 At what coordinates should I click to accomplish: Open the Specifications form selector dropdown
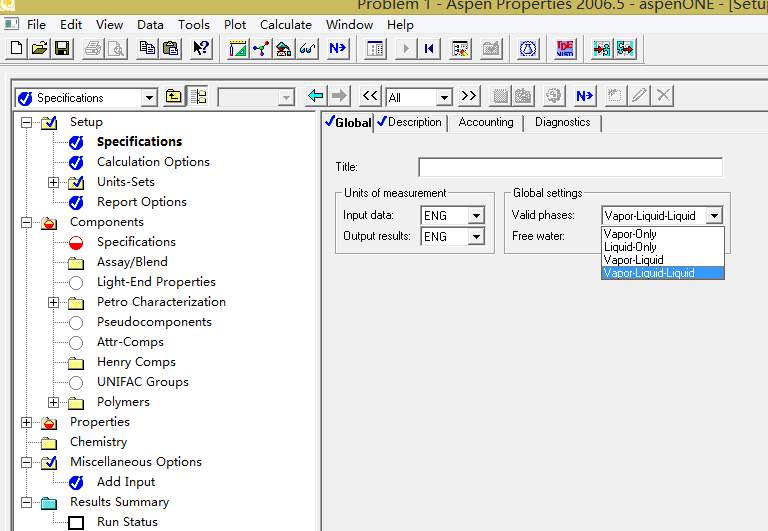(x=149, y=97)
